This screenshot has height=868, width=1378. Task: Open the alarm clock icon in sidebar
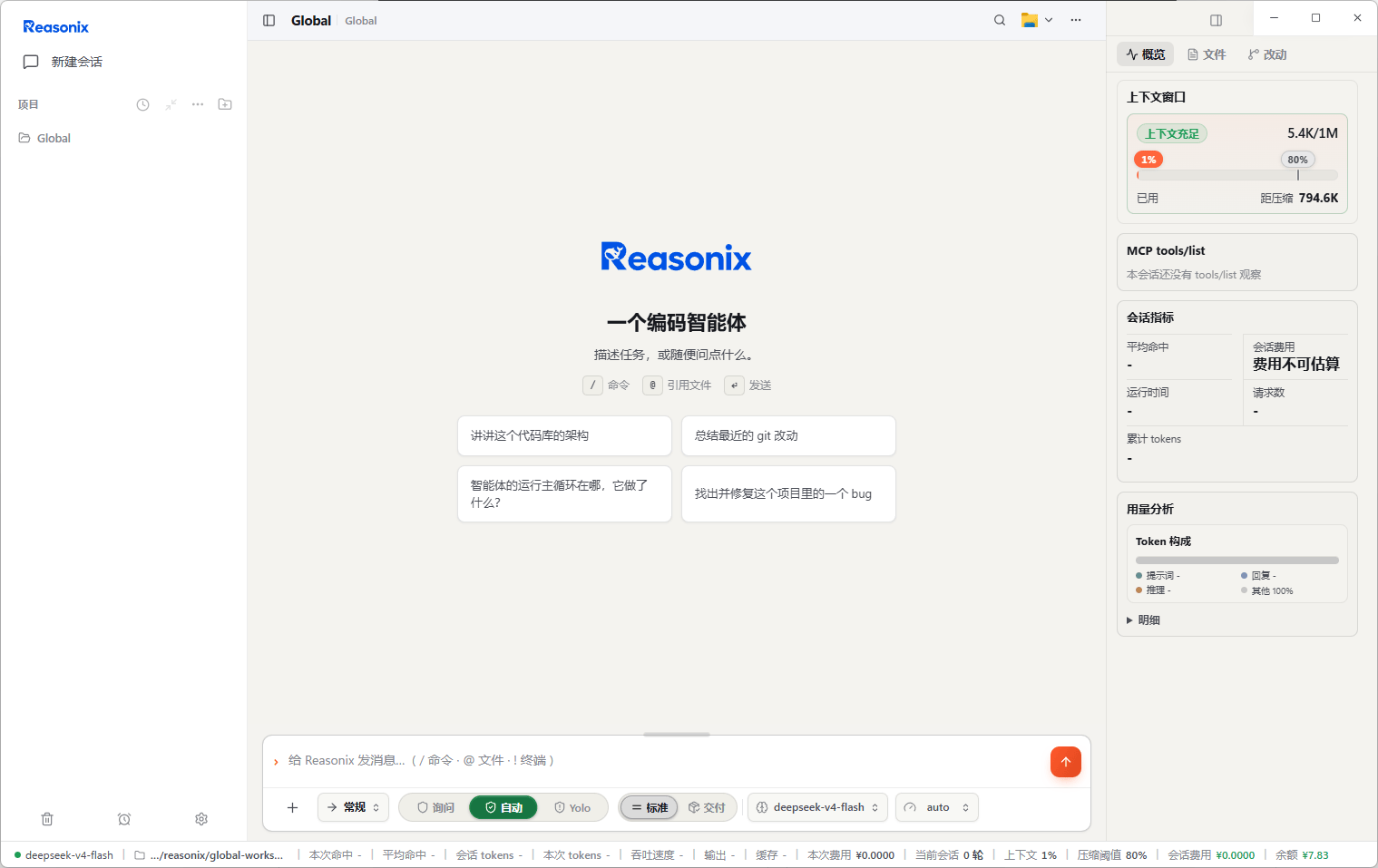click(x=124, y=819)
